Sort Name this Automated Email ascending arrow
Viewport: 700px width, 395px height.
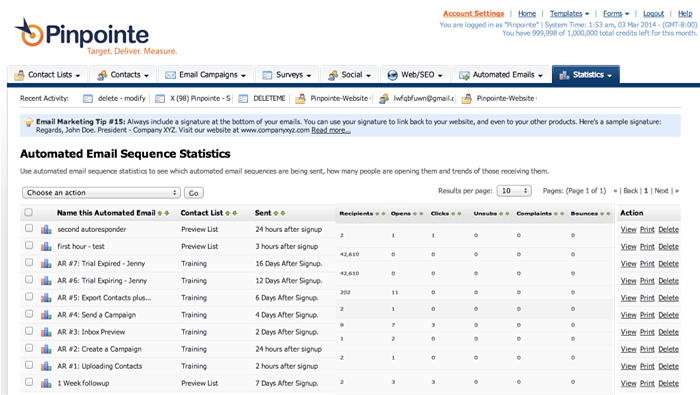tap(160, 213)
